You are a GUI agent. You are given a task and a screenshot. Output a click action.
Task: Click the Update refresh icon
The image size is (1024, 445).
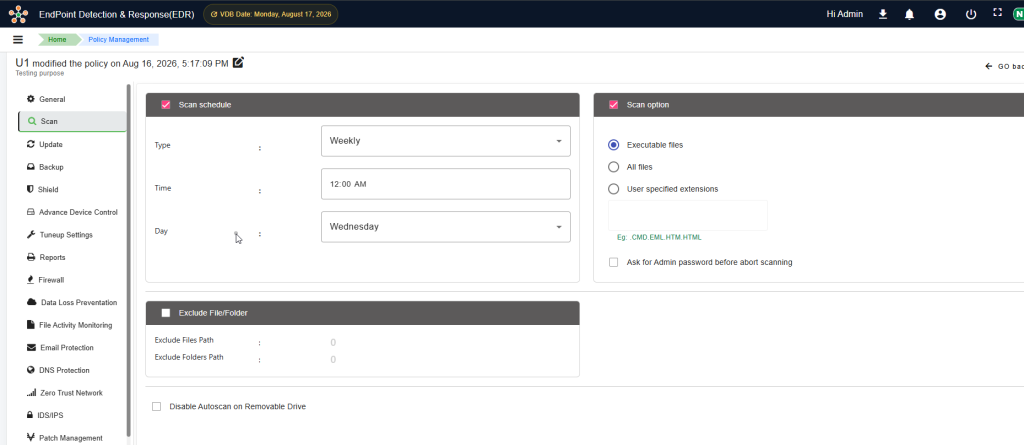tap(30, 144)
